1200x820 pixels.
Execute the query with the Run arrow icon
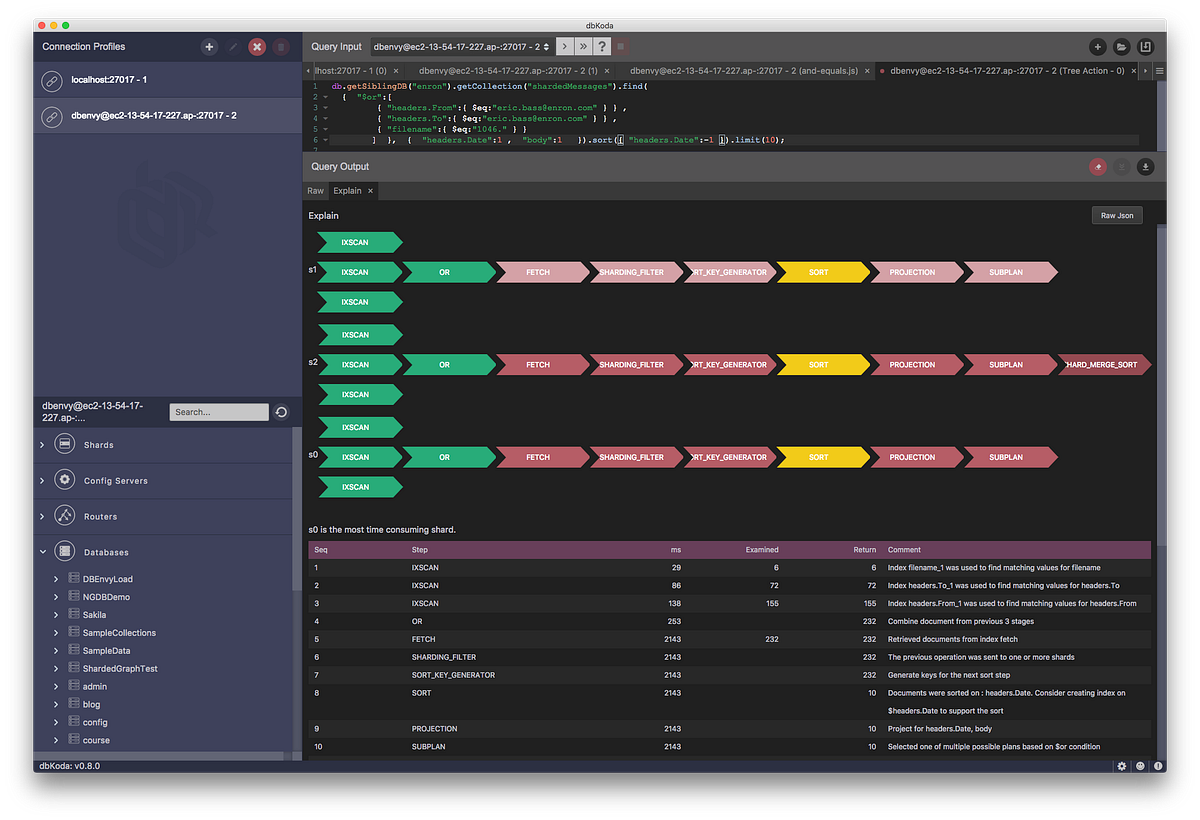(x=565, y=46)
